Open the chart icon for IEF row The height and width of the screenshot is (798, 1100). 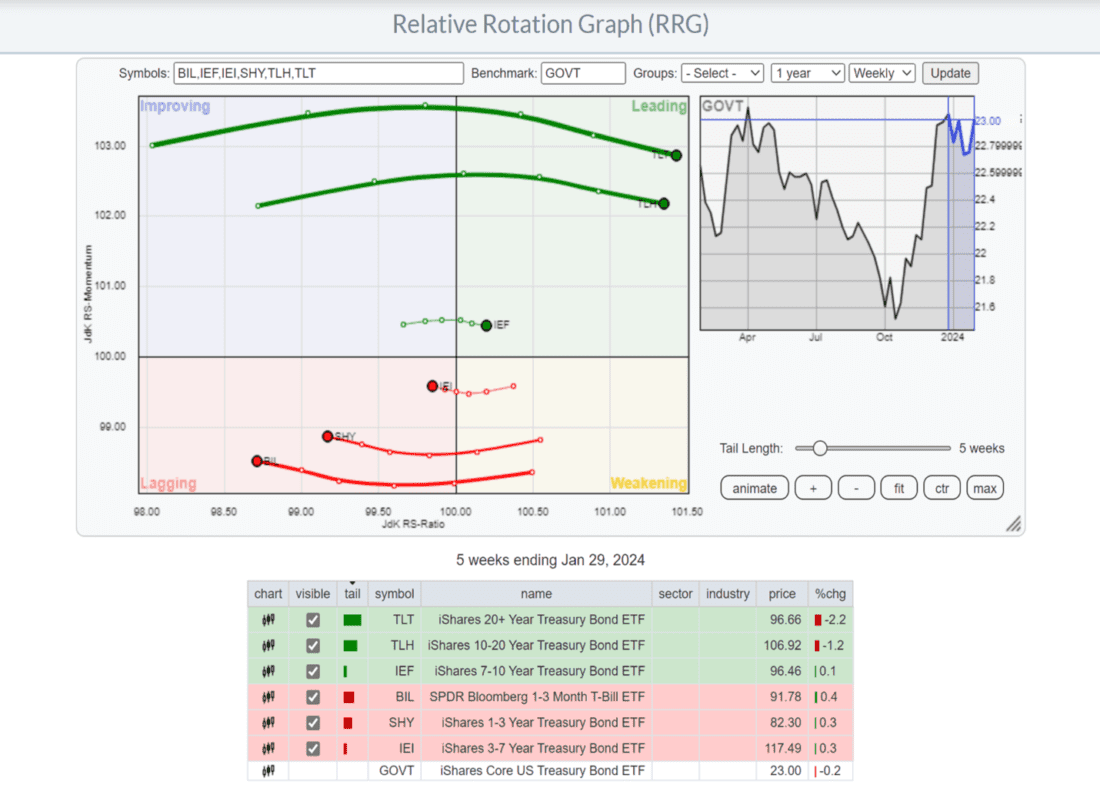(x=268, y=672)
